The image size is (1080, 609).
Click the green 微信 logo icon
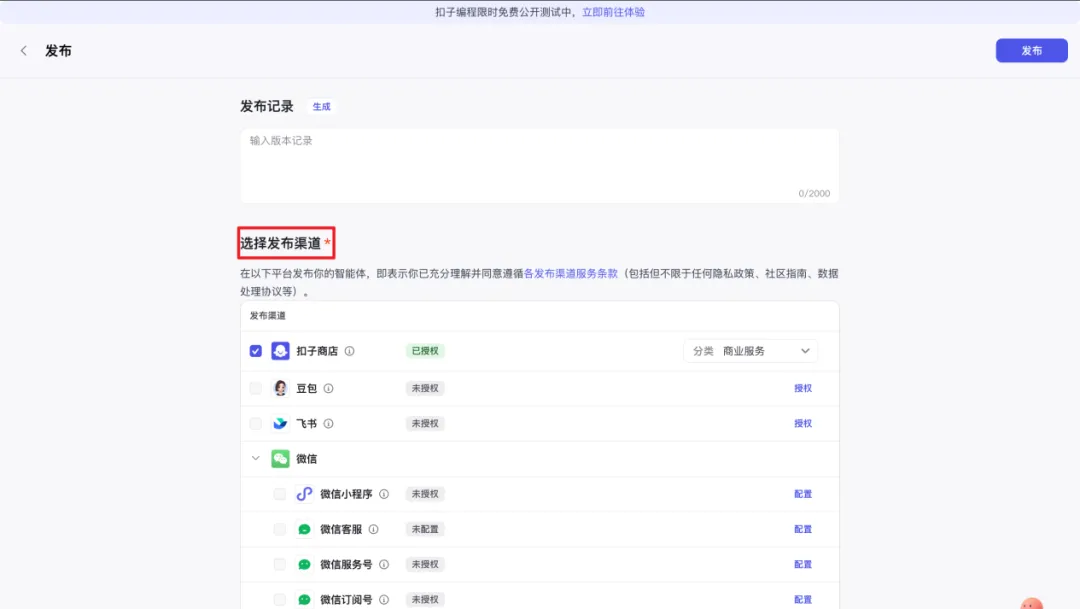[x=280, y=458]
